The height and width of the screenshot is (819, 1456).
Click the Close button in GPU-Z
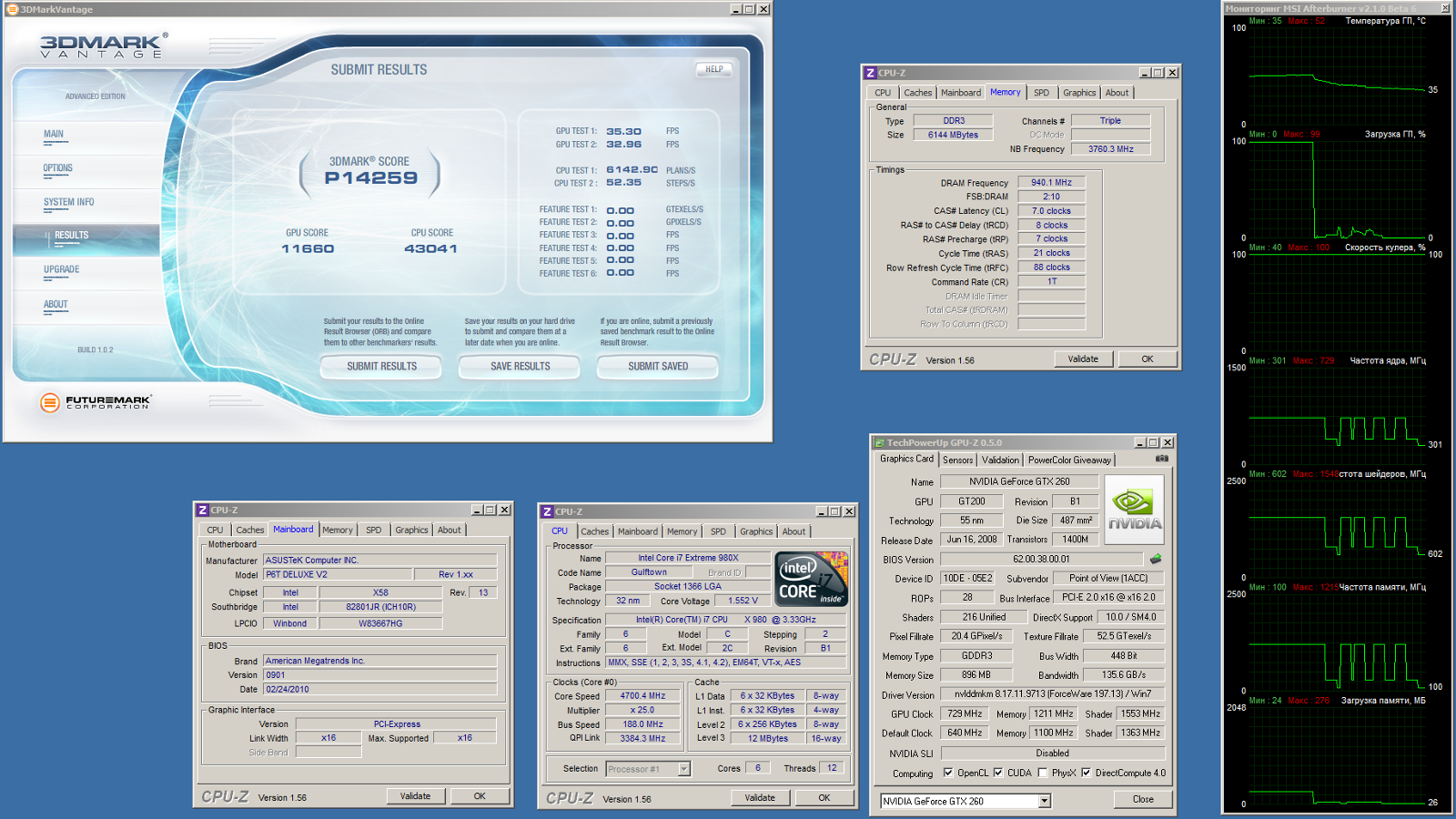click(x=1143, y=800)
